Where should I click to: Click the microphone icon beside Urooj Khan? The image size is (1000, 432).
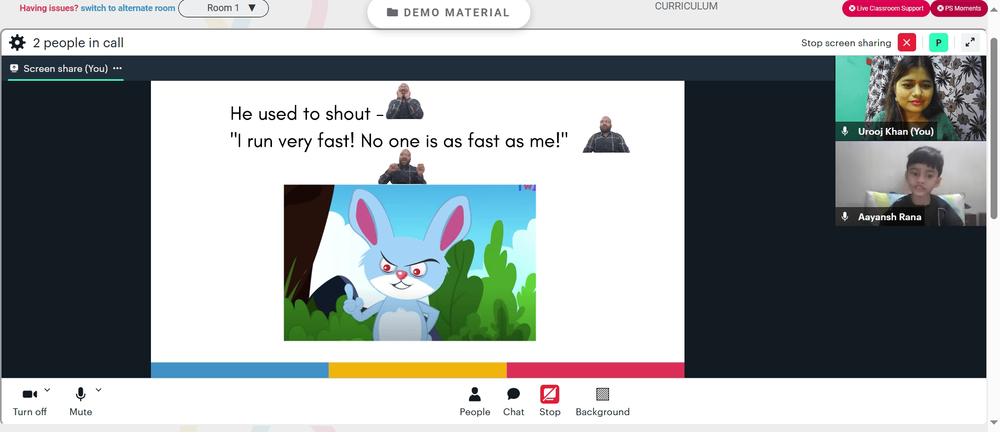[x=845, y=131]
